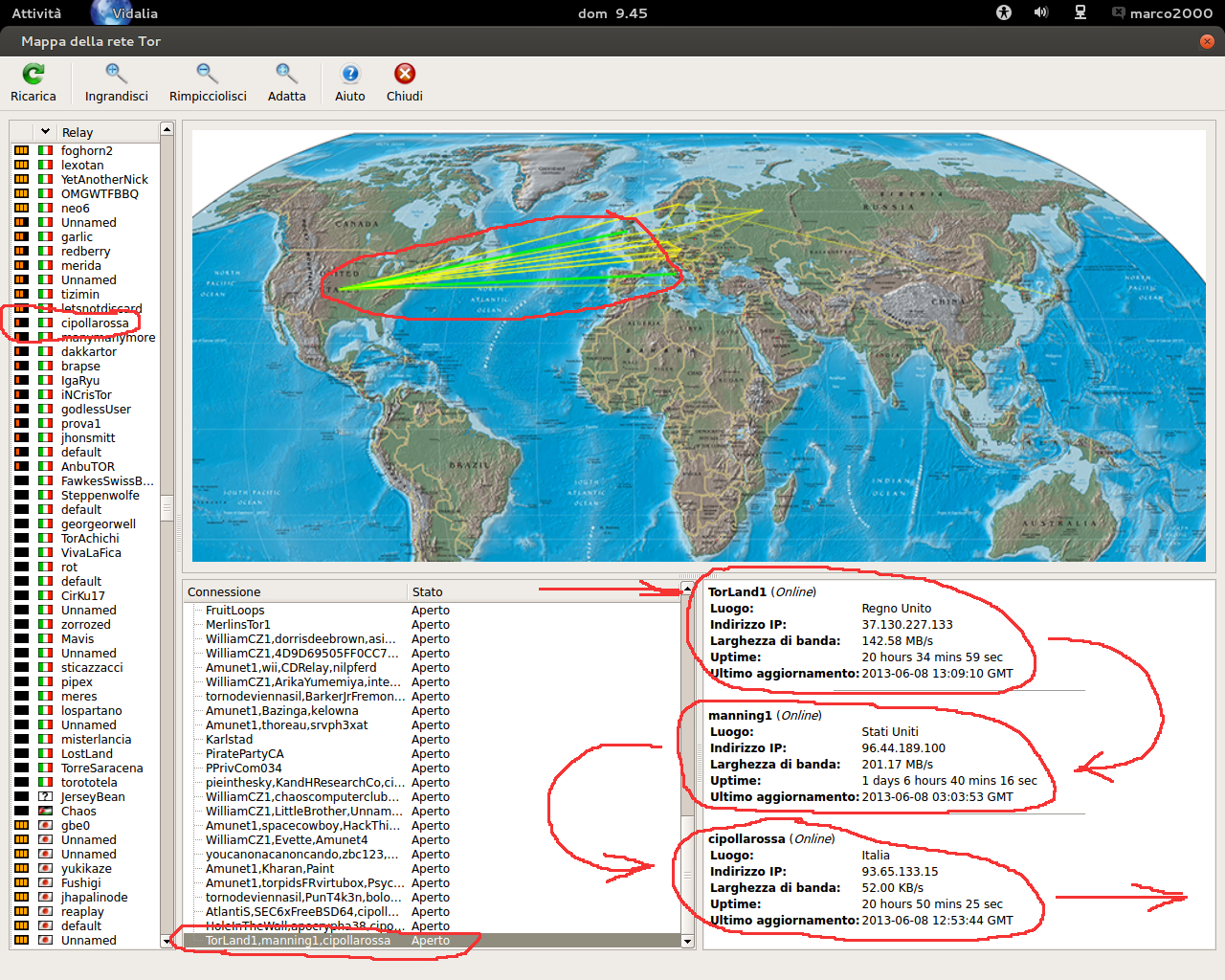The width and height of the screenshot is (1225, 980).
Task: Select the relay zorrozed
Action: tap(86, 624)
